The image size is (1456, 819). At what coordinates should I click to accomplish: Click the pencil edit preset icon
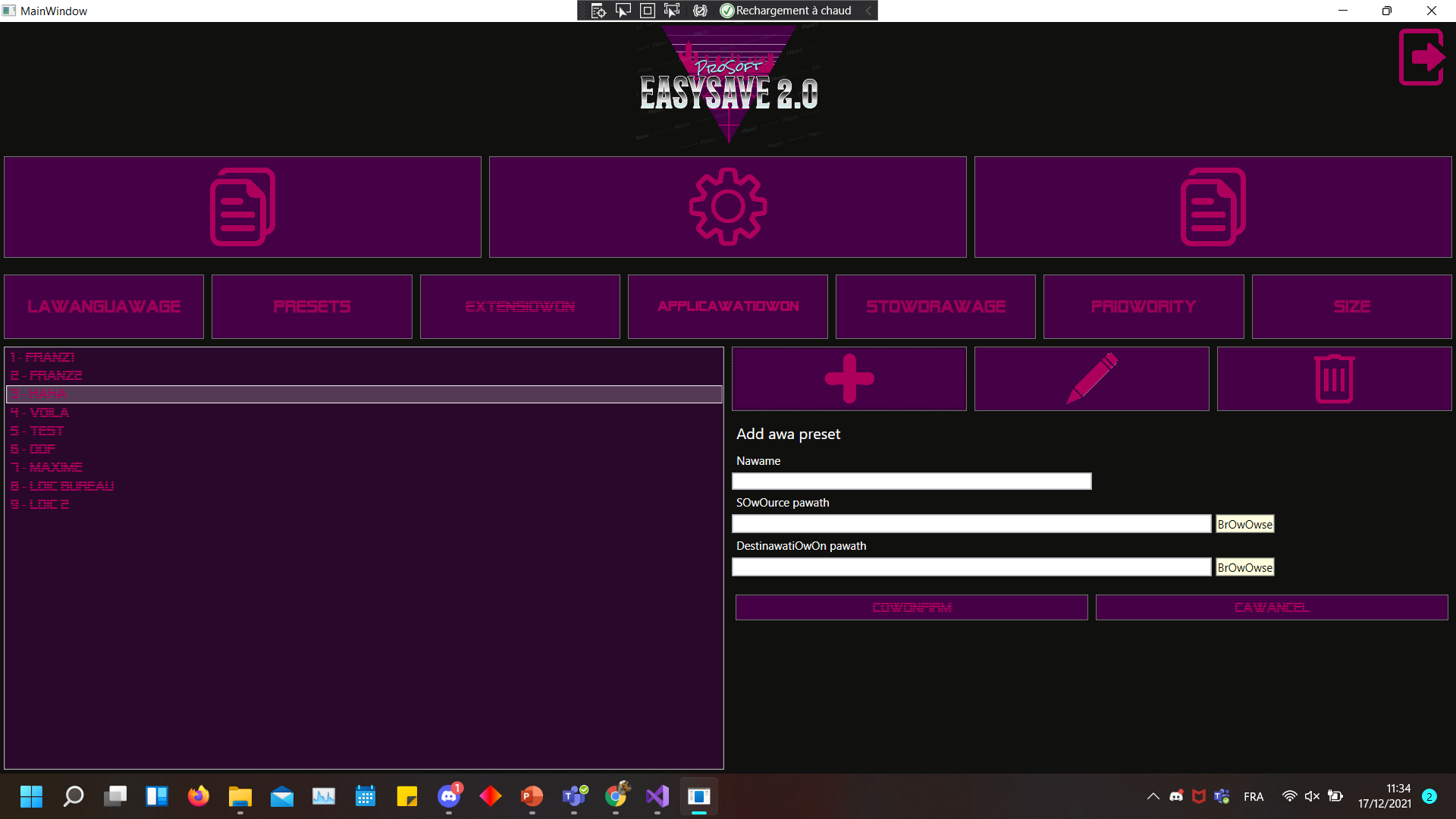tap(1091, 378)
